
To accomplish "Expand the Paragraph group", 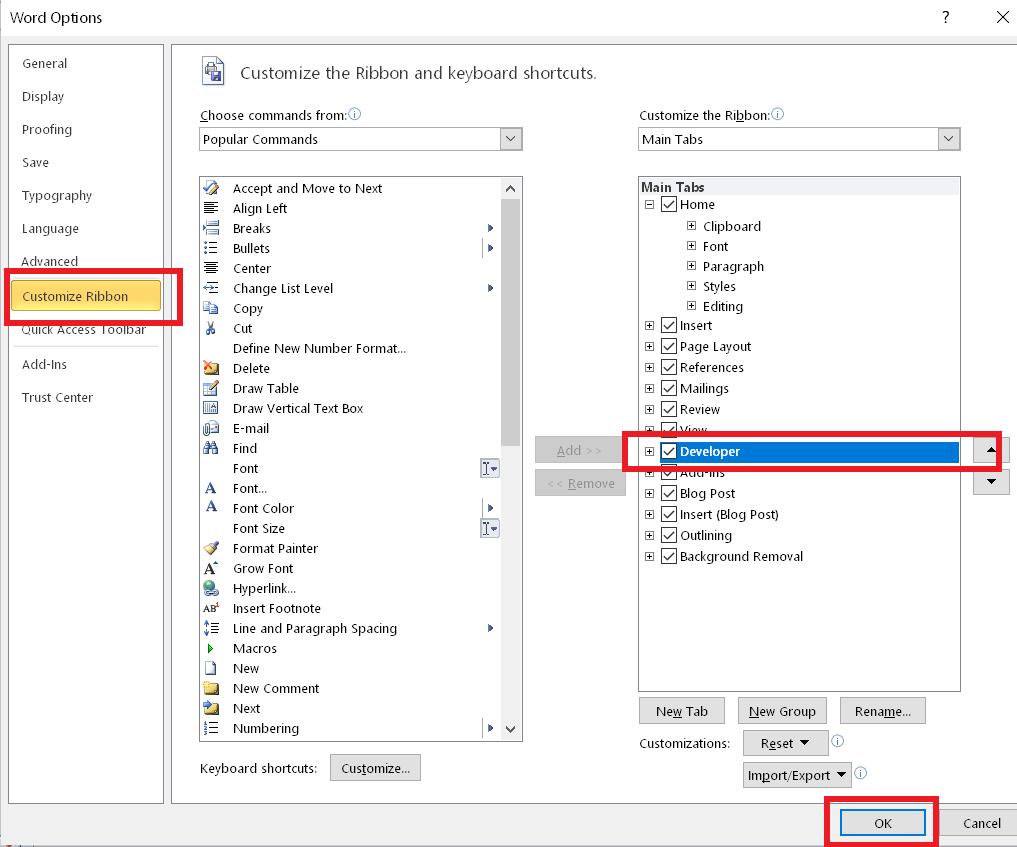I will 691,266.
